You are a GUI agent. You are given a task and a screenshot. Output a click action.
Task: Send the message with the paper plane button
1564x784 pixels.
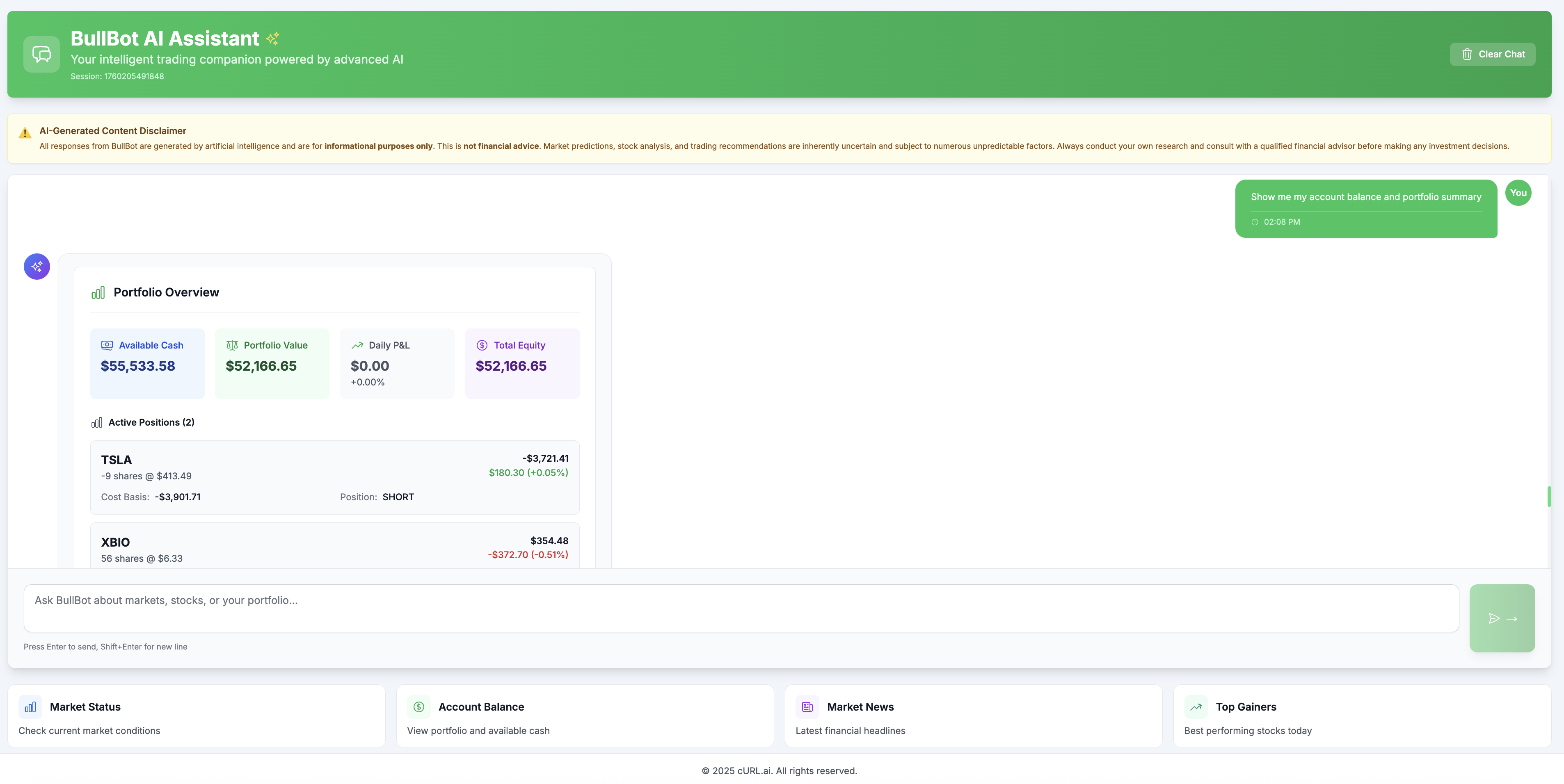pos(1502,618)
